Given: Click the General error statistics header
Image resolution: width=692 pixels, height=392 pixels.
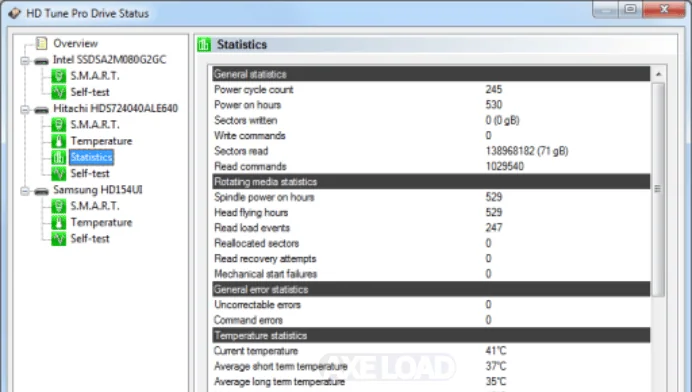Looking at the screenshot, I should 431,290.
